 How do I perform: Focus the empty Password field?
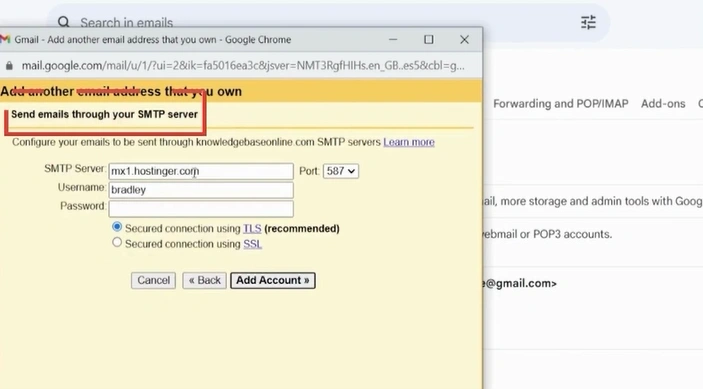(201, 209)
